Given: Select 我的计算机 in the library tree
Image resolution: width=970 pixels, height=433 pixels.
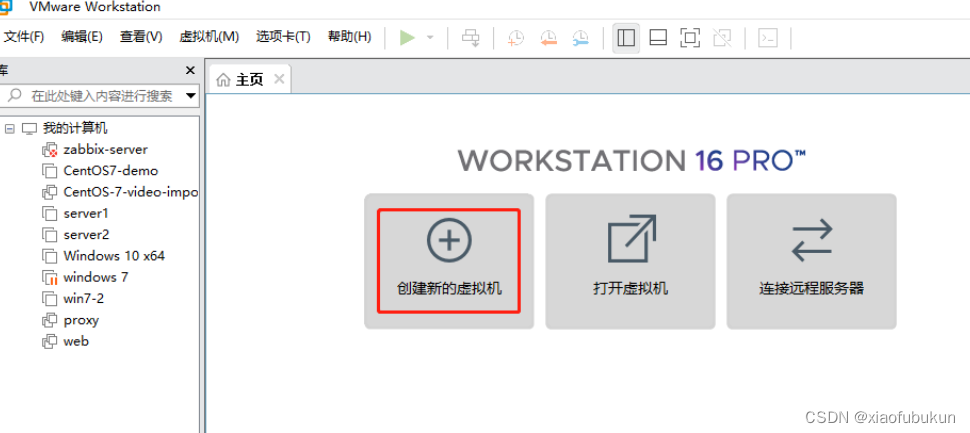Looking at the screenshot, I should [x=75, y=129].
